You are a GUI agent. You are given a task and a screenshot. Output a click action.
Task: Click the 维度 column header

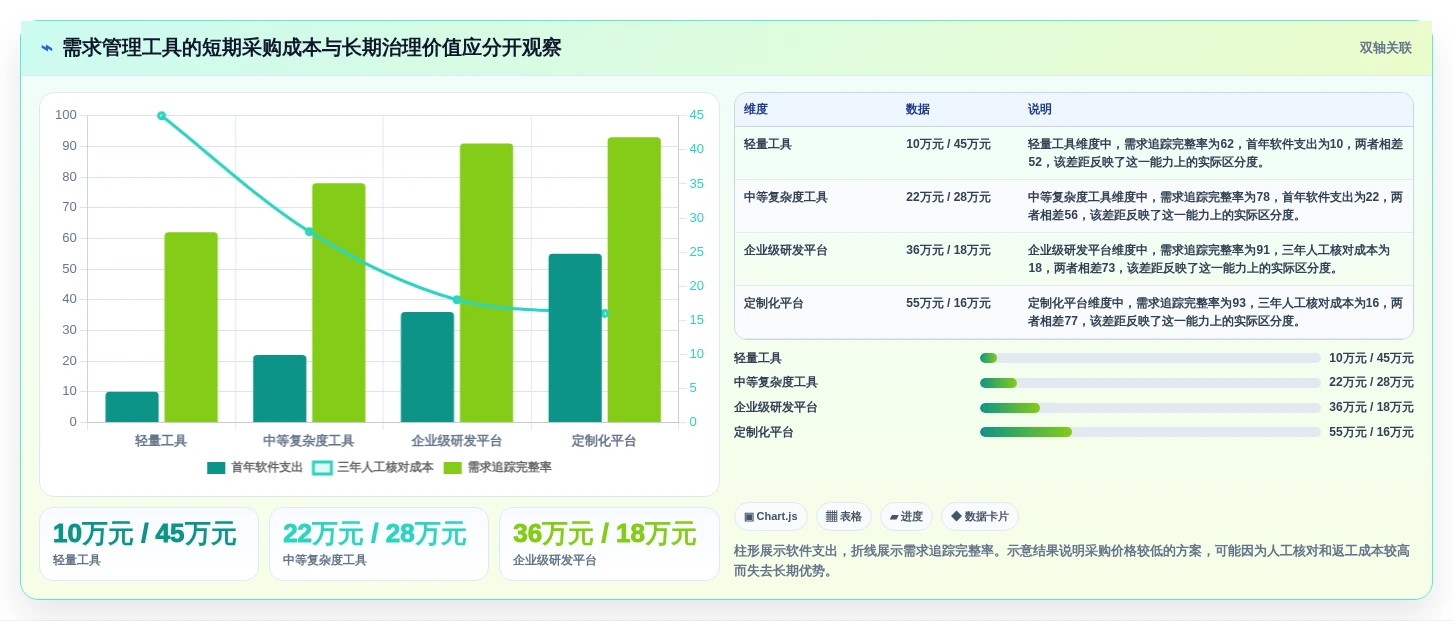click(756, 110)
